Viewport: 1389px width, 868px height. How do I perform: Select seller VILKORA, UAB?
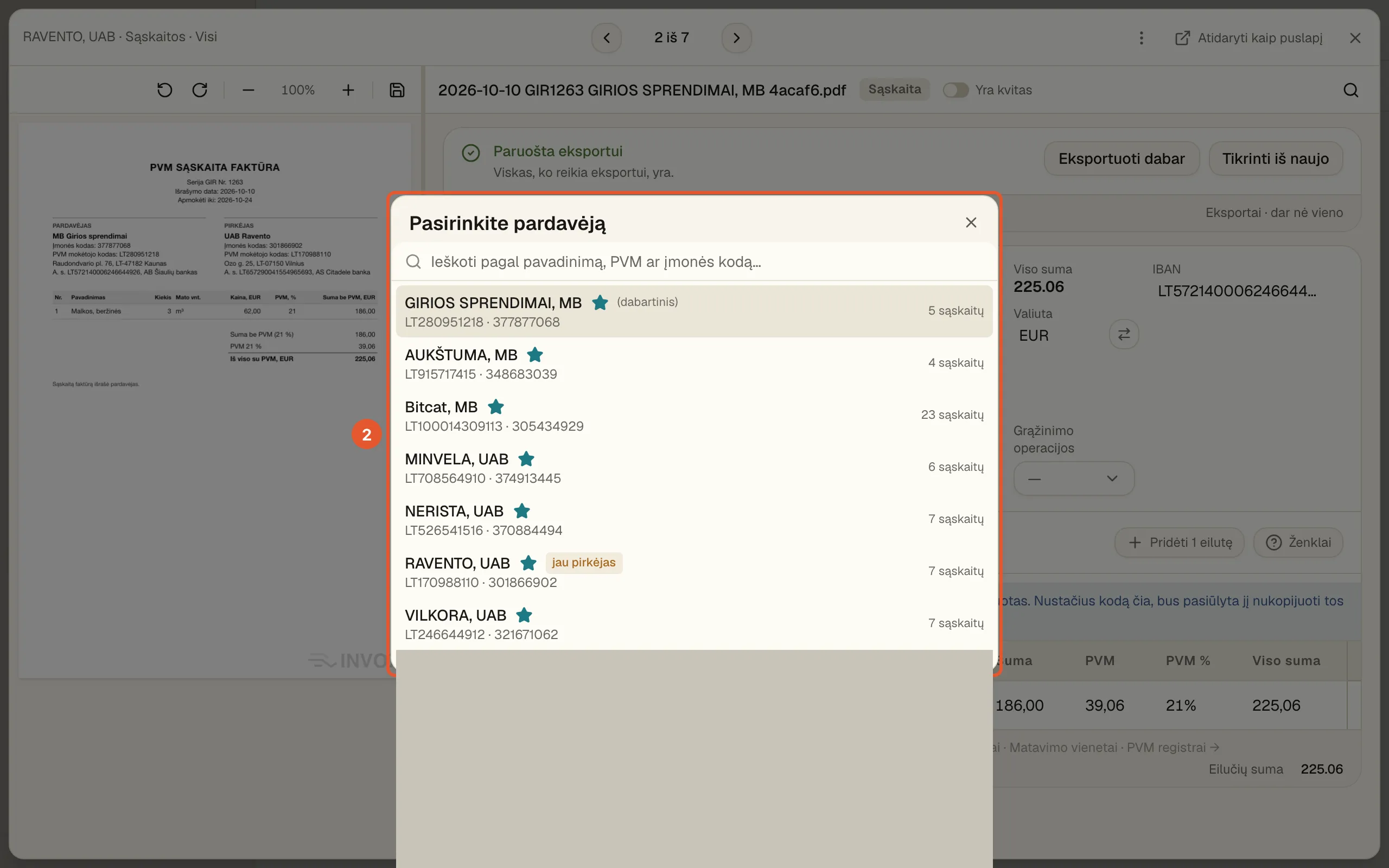click(x=694, y=624)
